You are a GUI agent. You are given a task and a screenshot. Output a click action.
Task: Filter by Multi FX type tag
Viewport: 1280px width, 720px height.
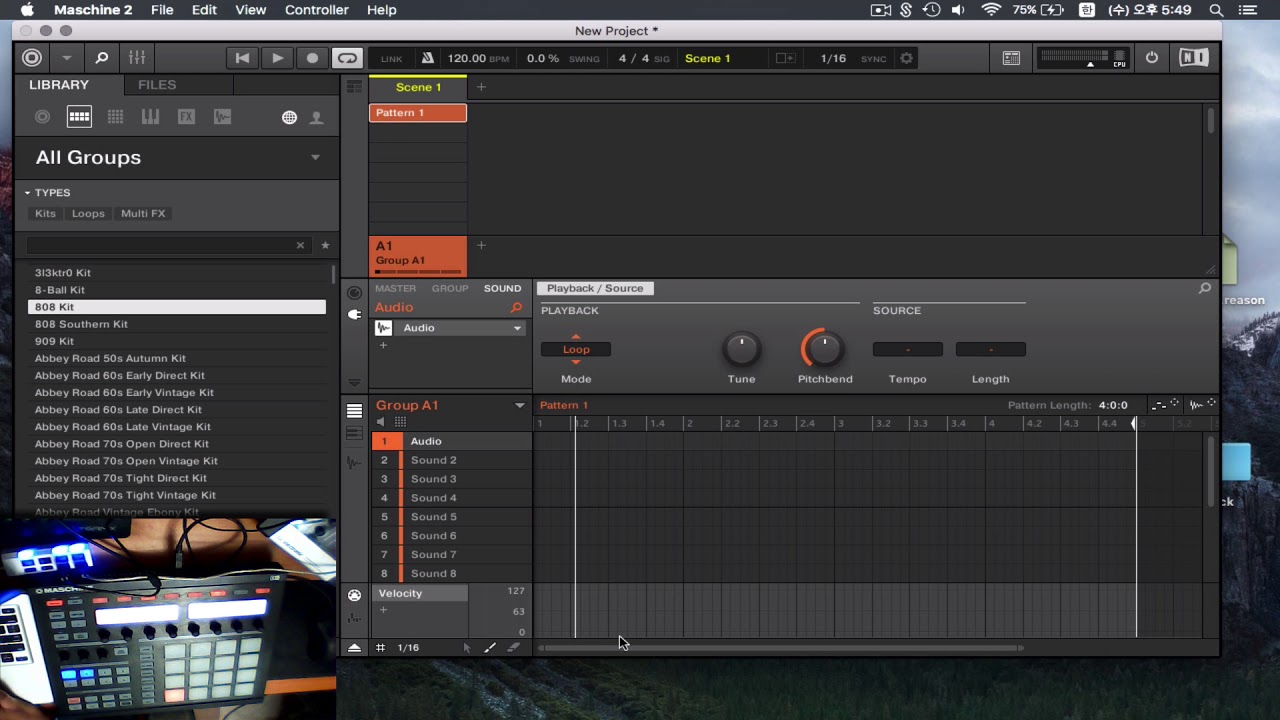click(143, 213)
